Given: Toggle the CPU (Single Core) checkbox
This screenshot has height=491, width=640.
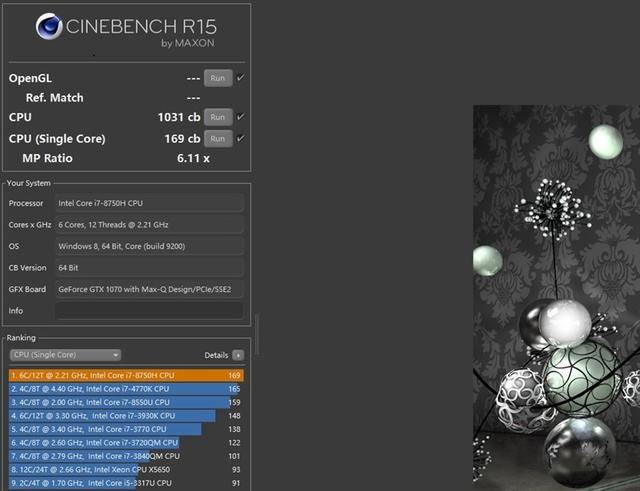Looking at the screenshot, I should click(241, 138).
